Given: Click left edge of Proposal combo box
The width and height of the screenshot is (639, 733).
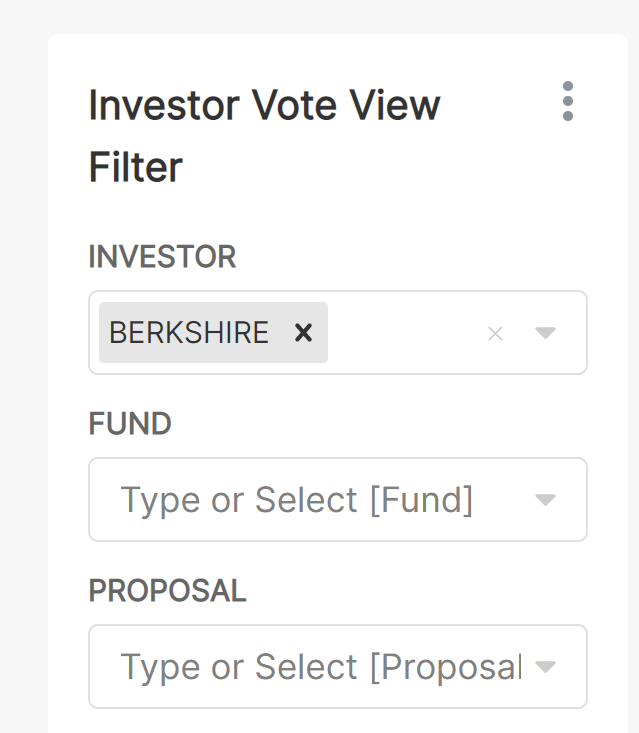Looking at the screenshot, I should [100, 667].
